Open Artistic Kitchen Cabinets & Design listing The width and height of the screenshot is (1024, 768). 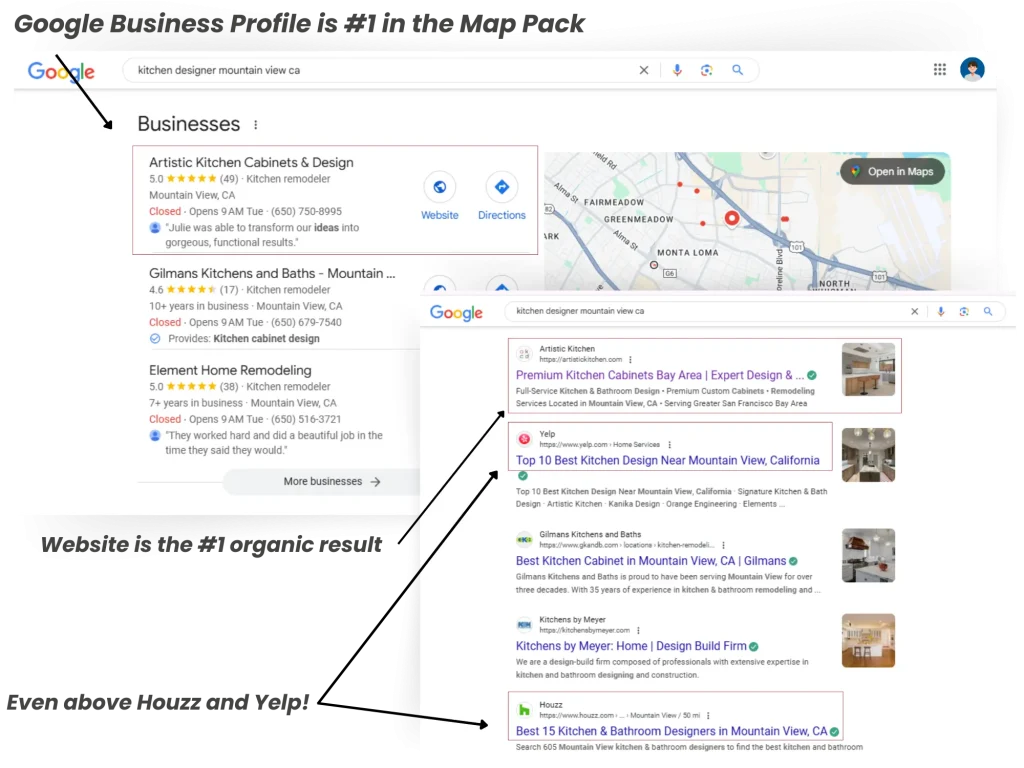(x=251, y=163)
